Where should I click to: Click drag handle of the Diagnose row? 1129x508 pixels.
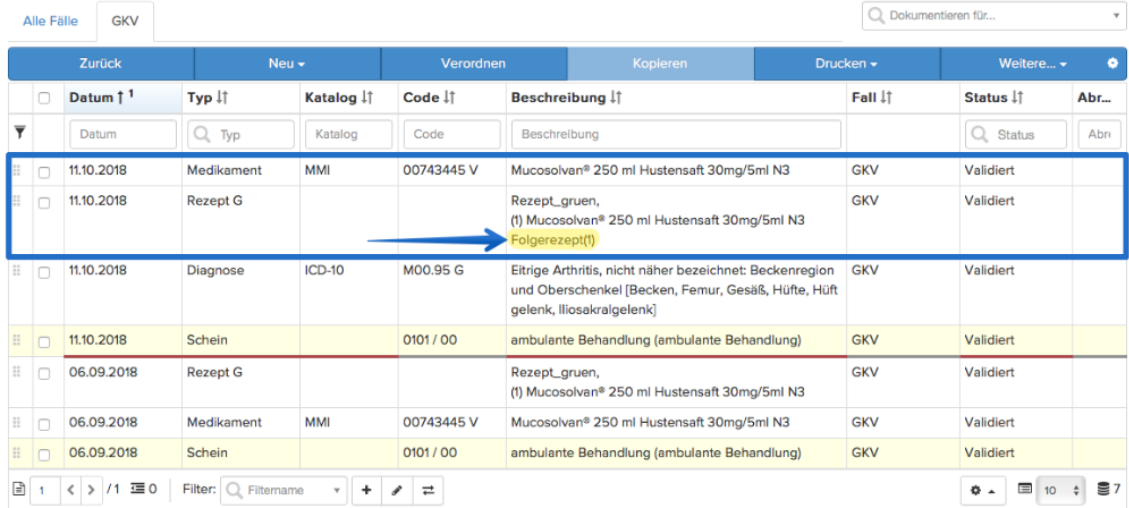pyautogui.click(x=17, y=271)
